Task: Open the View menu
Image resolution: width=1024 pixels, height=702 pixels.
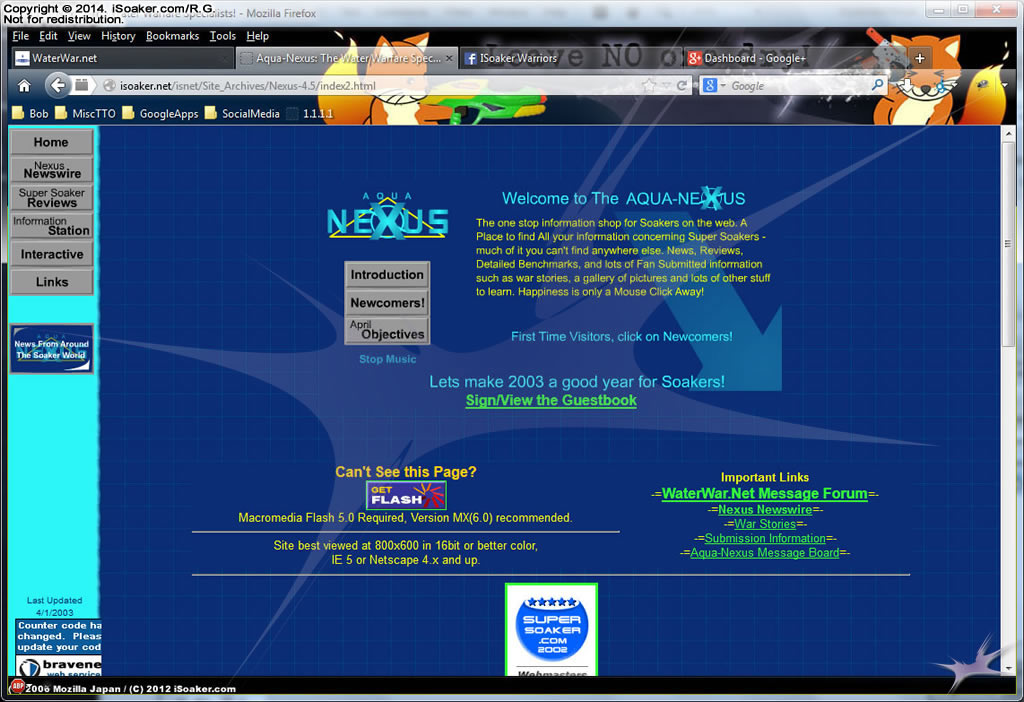Action: (x=79, y=36)
